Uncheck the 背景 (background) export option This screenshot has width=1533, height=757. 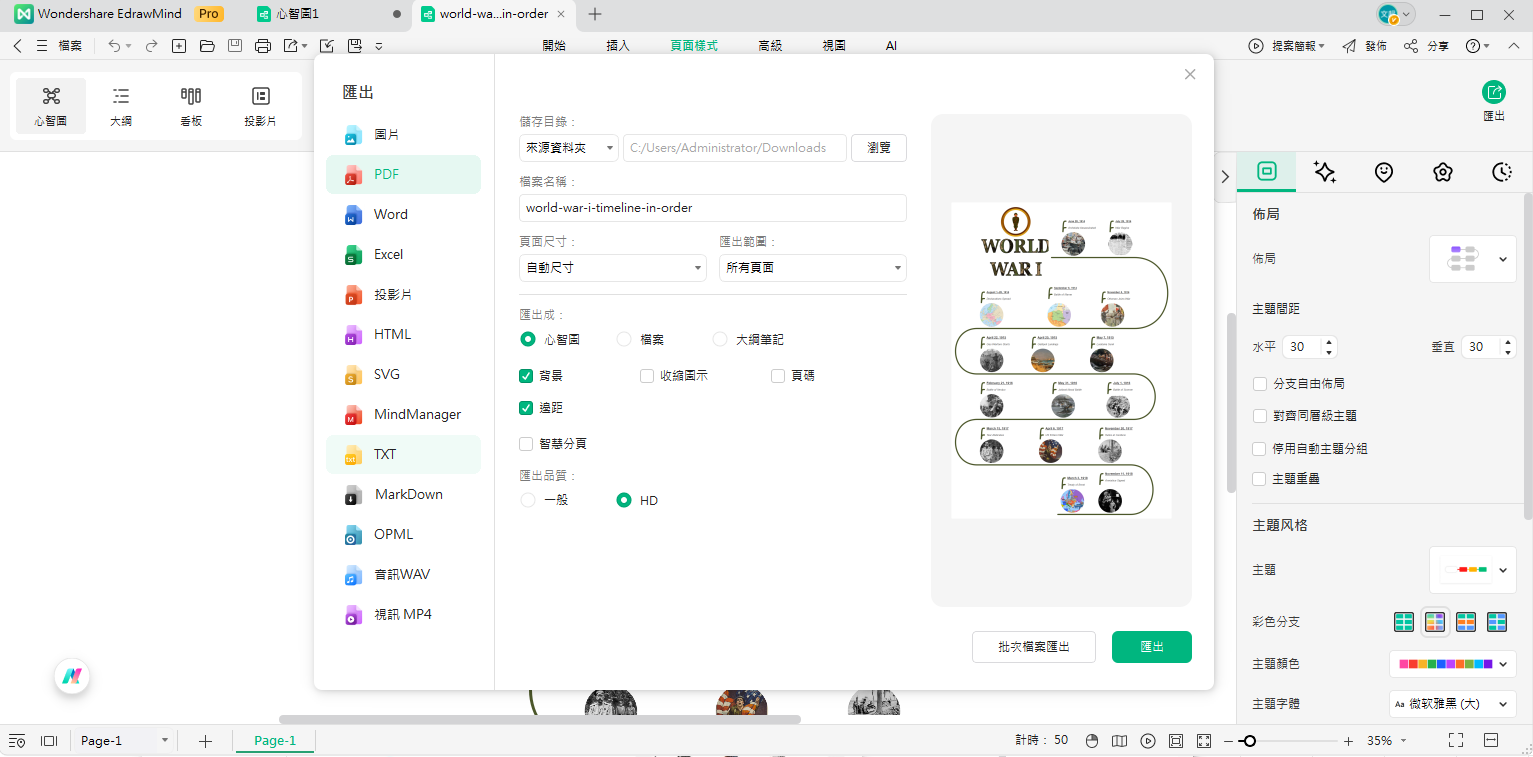pos(526,375)
